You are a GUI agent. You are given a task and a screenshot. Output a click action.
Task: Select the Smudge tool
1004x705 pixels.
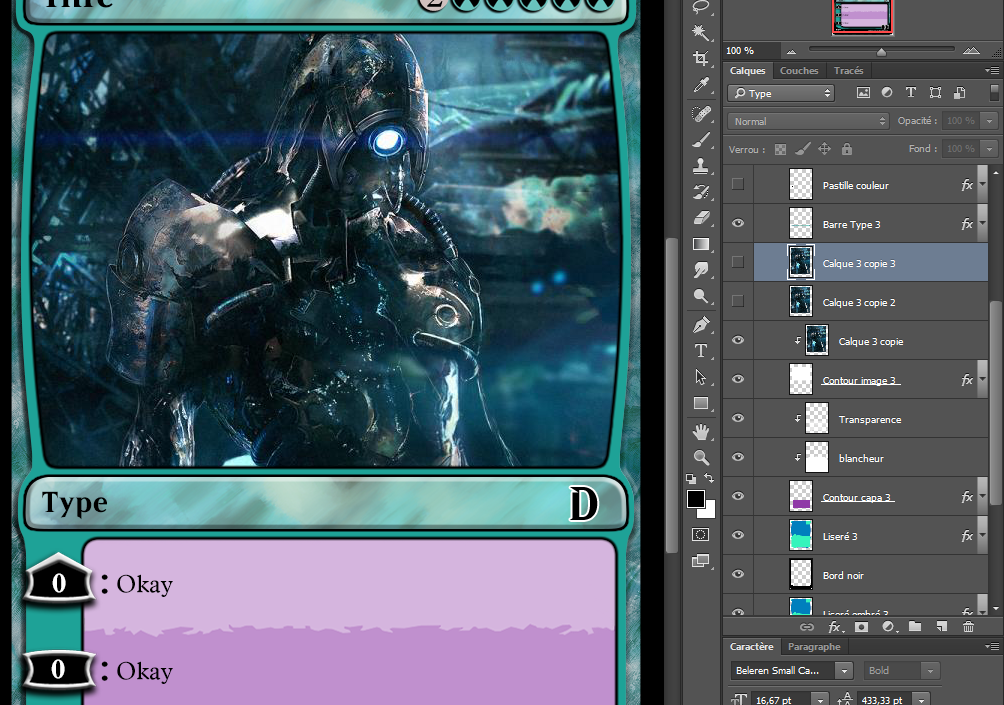[x=701, y=270]
